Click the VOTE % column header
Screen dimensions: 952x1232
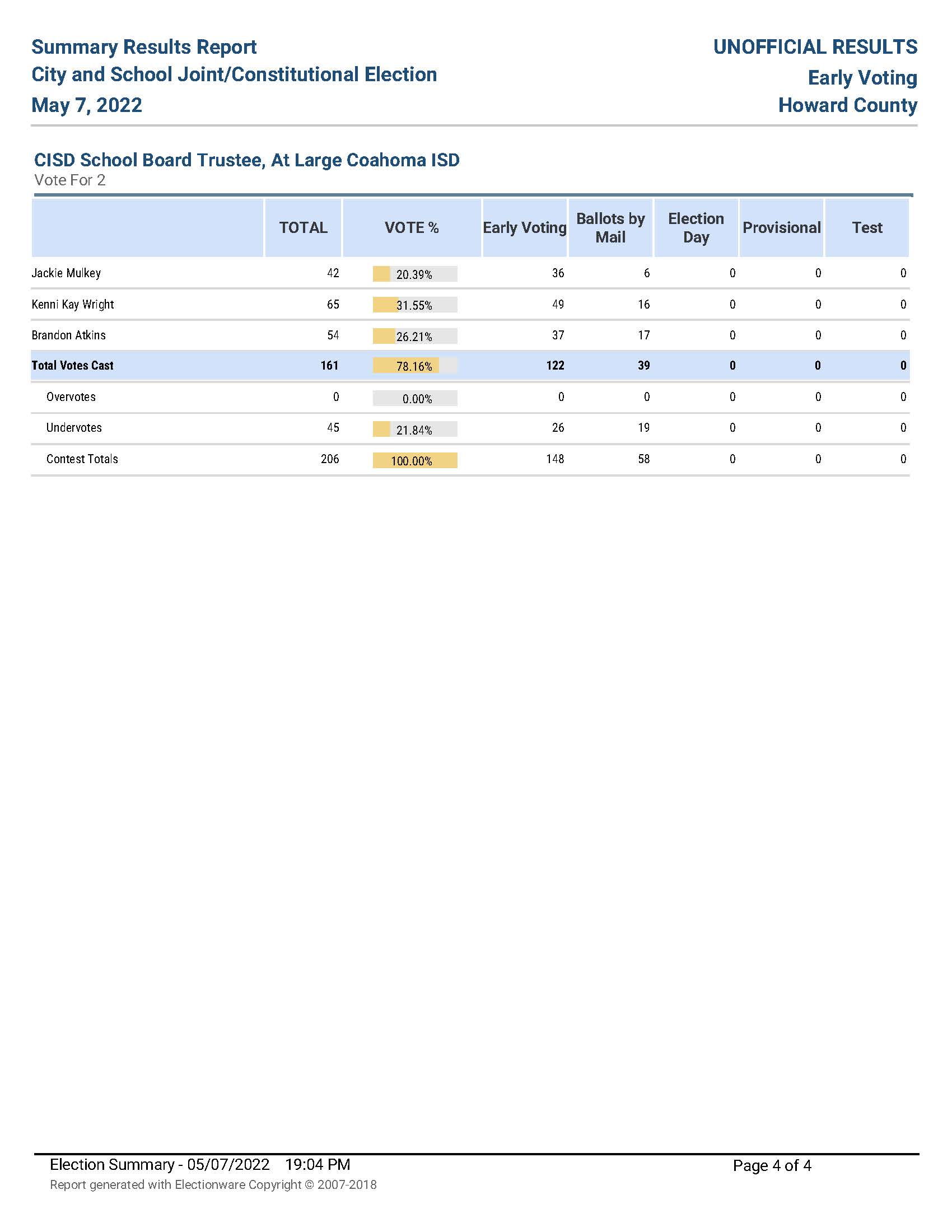[x=411, y=228]
